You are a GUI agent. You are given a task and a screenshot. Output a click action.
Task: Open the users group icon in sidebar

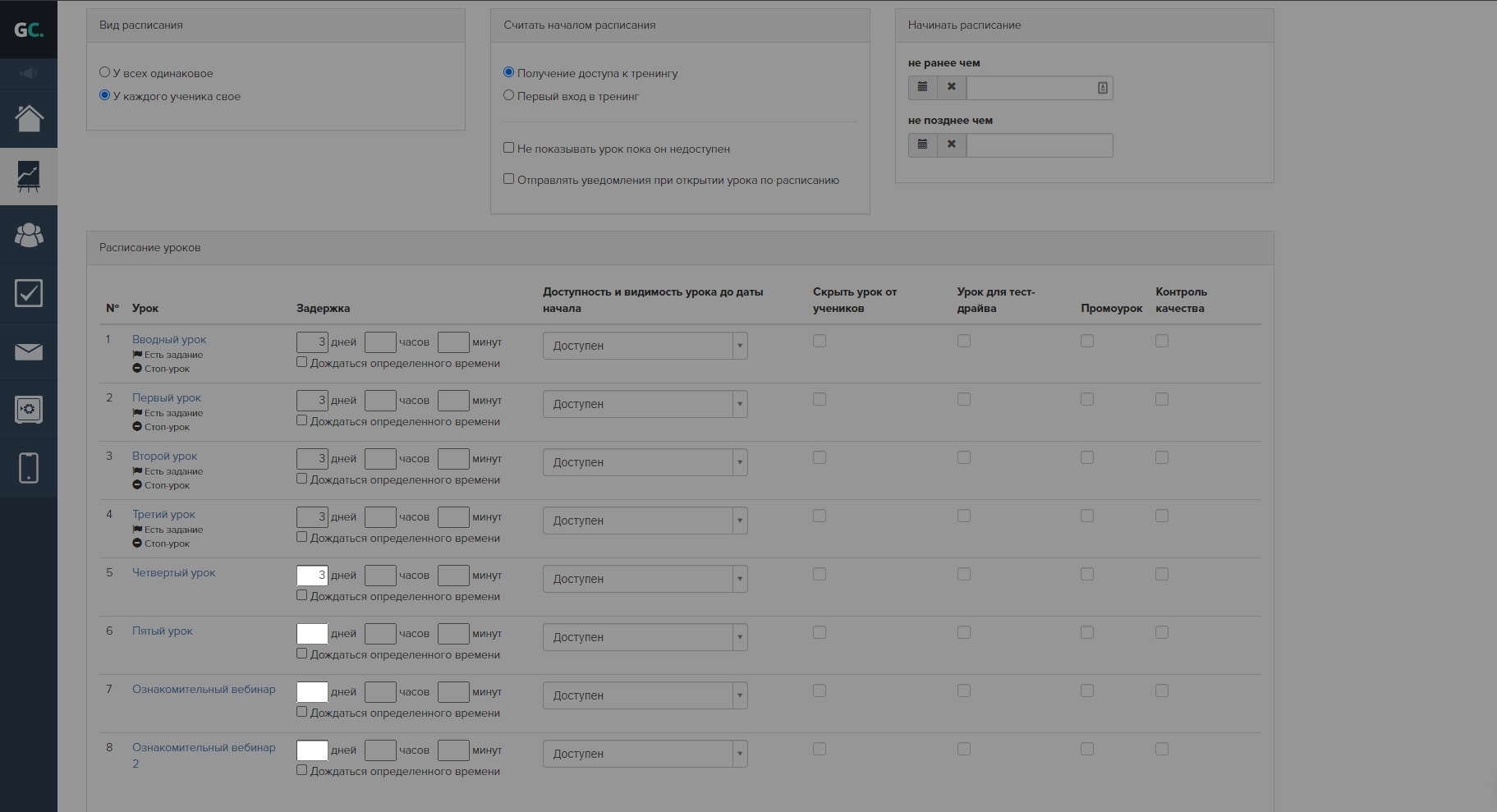29,236
